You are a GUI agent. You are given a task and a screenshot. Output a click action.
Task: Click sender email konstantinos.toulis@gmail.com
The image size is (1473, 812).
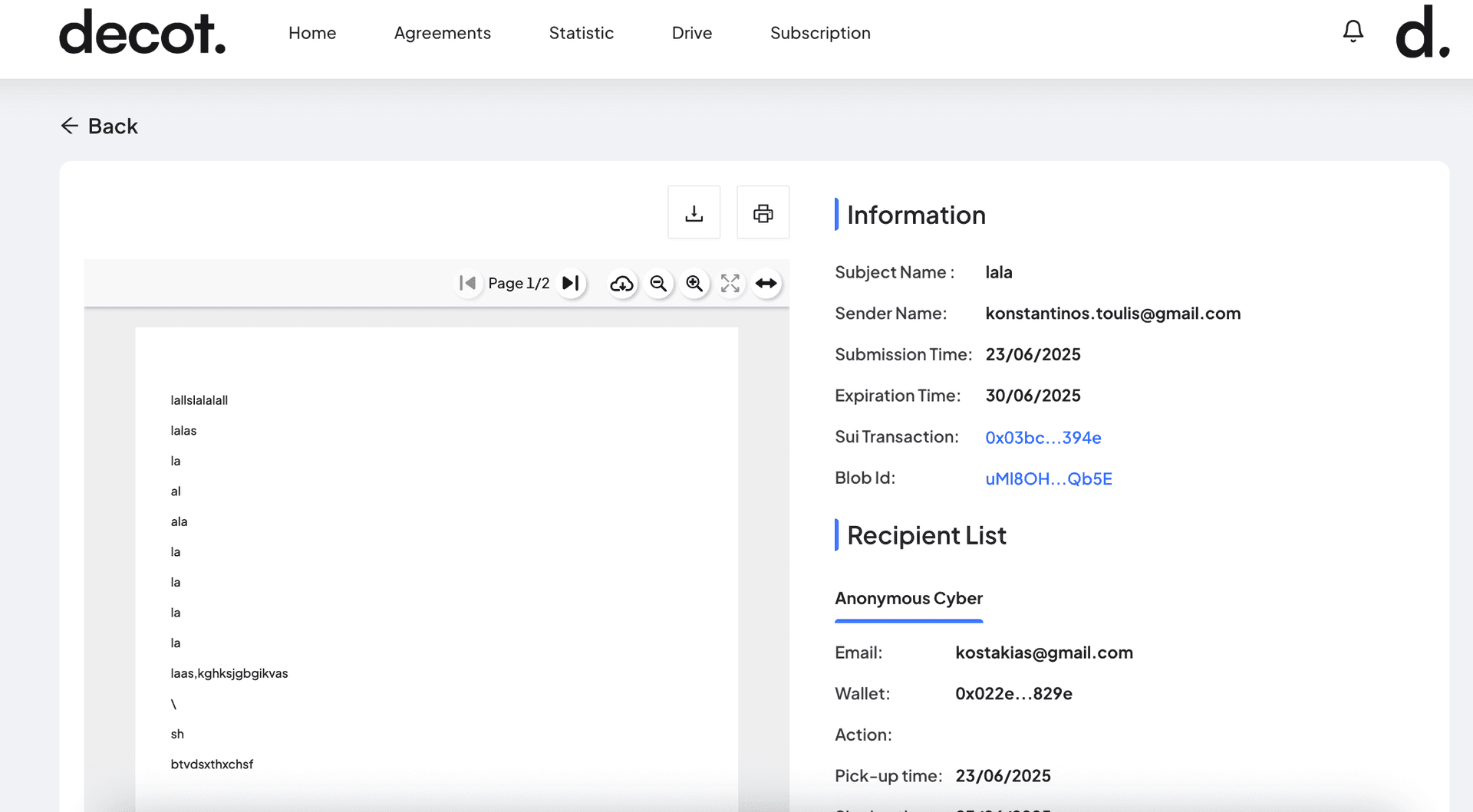point(1113,314)
